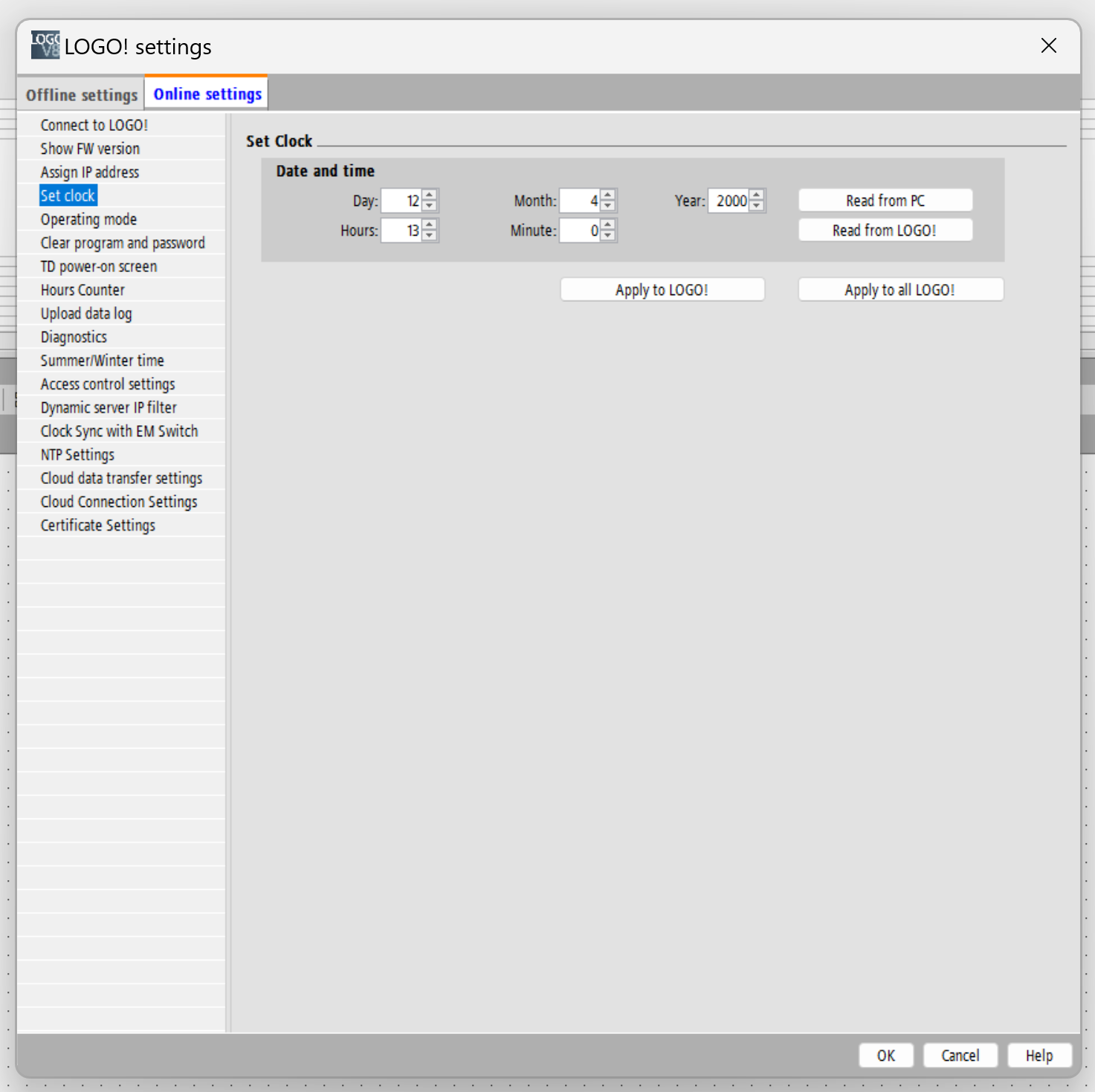The image size is (1095, 1092).
Task: Click into the Month input field
Action: coord(580,201)
